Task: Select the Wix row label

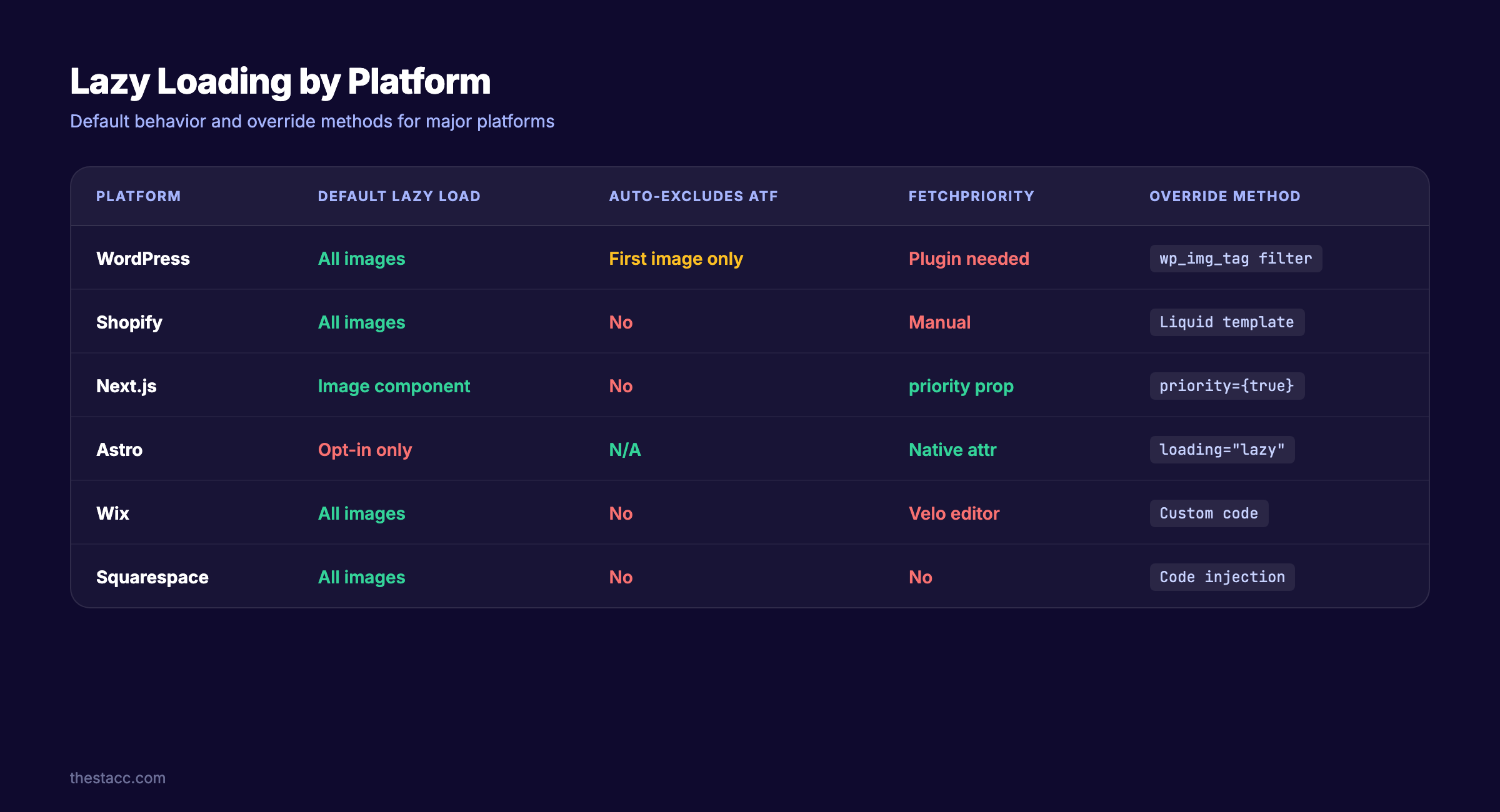Action: [x=112, y=513]
